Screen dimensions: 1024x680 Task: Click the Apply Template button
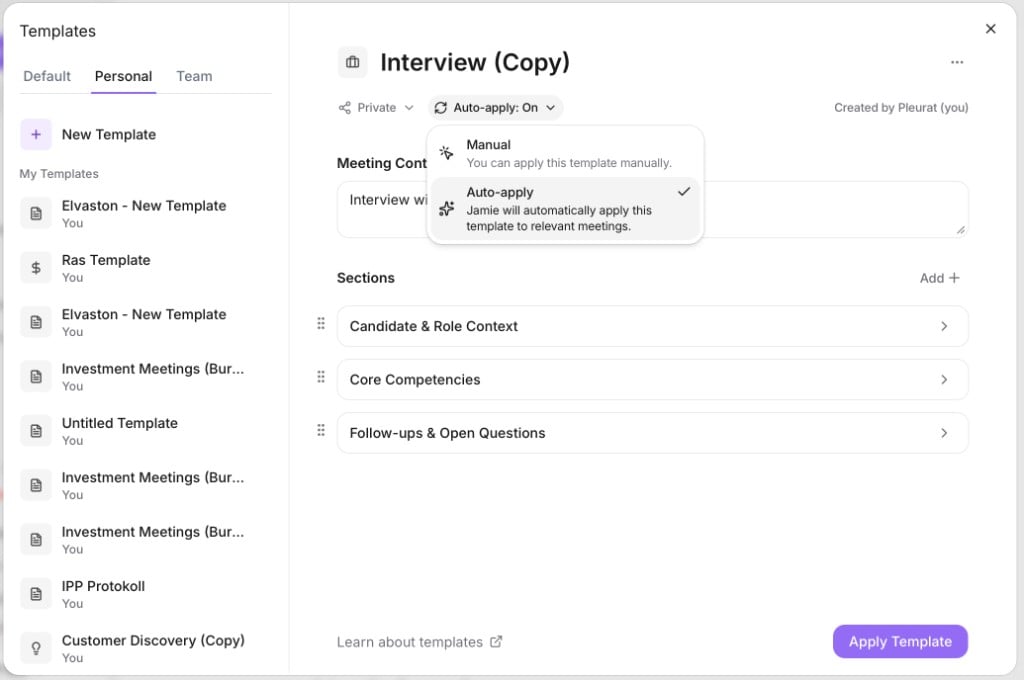pos(900,641)
